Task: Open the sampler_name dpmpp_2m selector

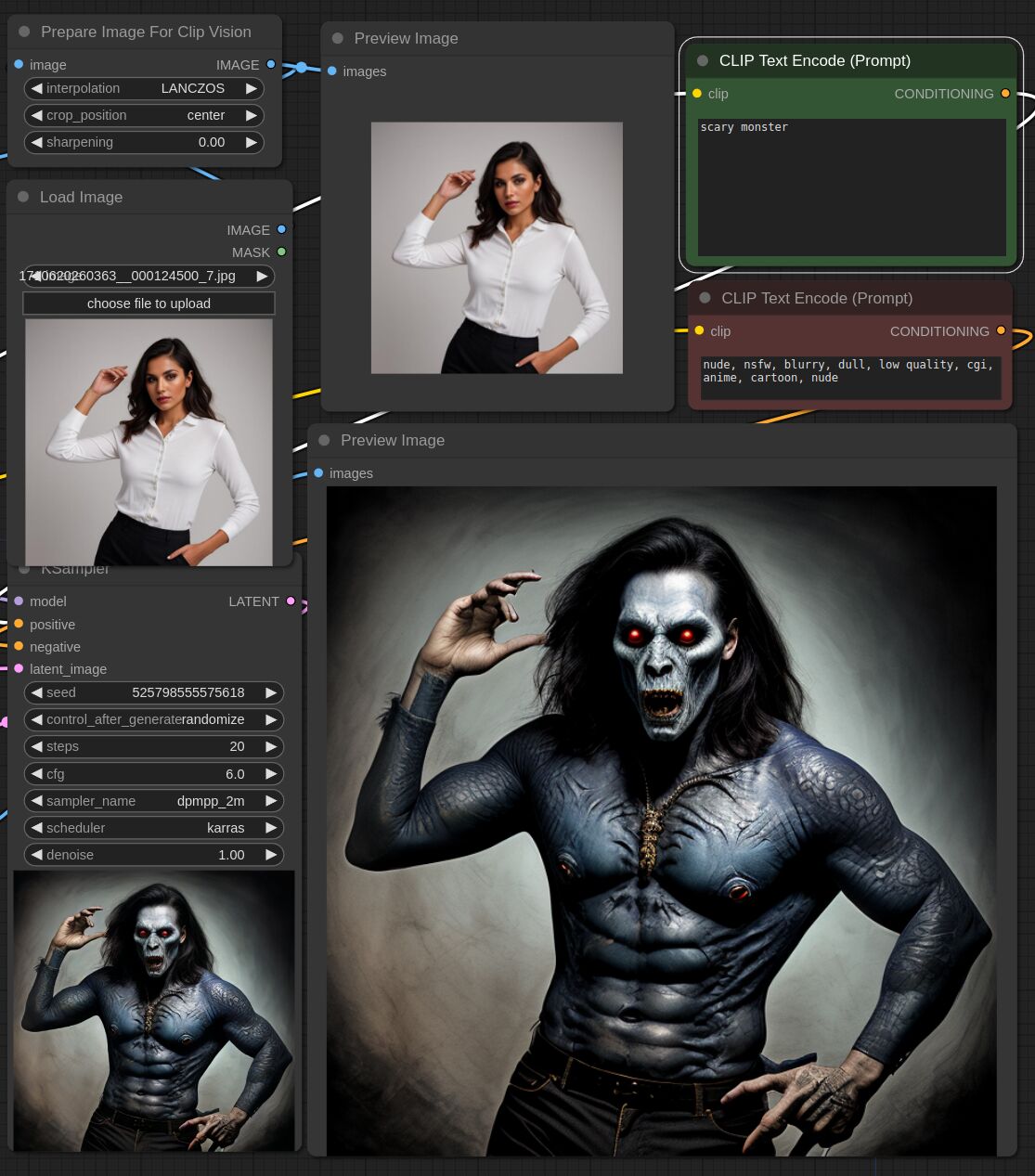Action: point(153,800)
